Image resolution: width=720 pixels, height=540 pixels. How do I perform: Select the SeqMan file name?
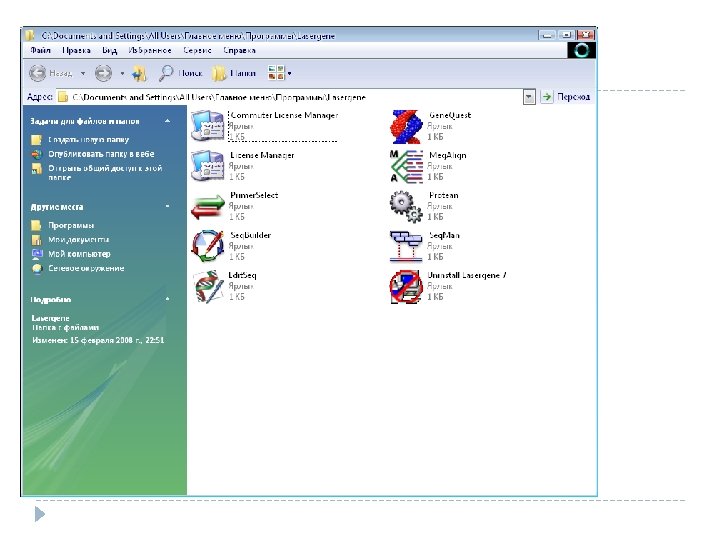click(x=444, y=235)
